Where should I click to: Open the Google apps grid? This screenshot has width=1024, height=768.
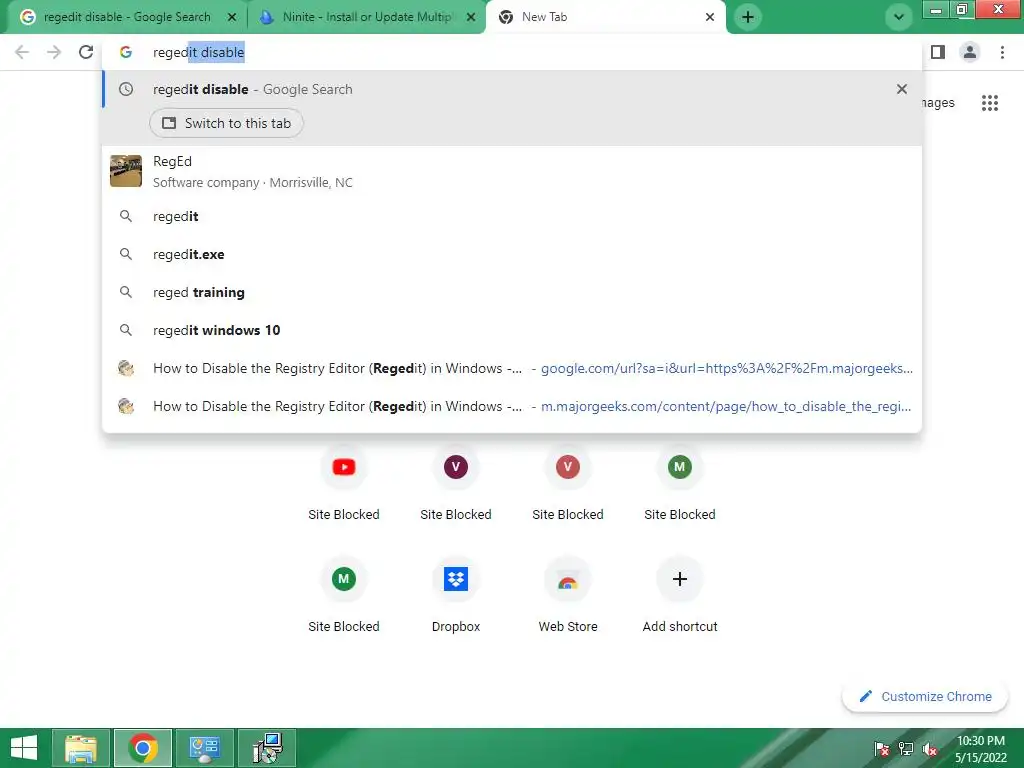[x=990, y=103]
